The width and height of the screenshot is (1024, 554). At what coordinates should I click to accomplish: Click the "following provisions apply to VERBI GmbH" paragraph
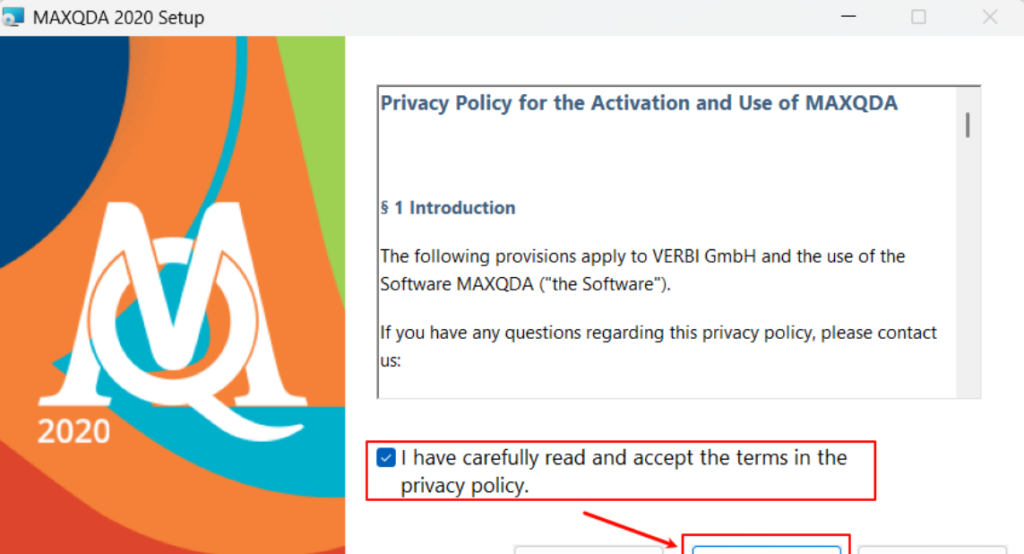pyautogui.click(x=642, y=270)
